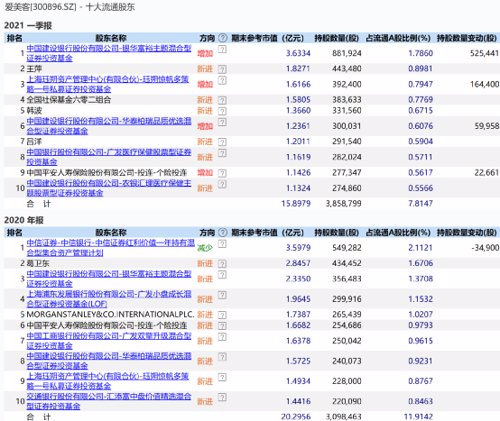Click the question-mark icon in 2021 row 1 银华富裕主题

pos(222,49)
